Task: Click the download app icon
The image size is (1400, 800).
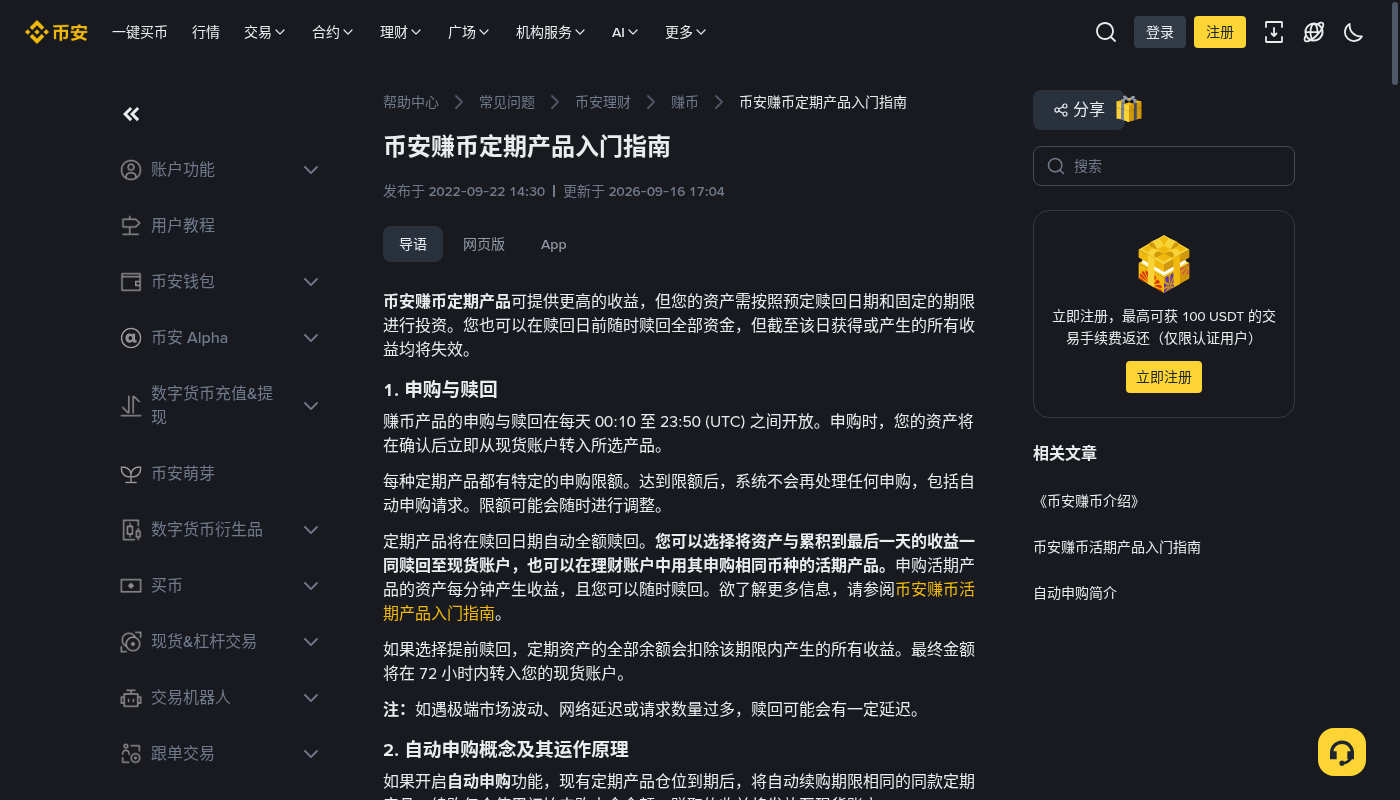Action: tap(1274, 32)
